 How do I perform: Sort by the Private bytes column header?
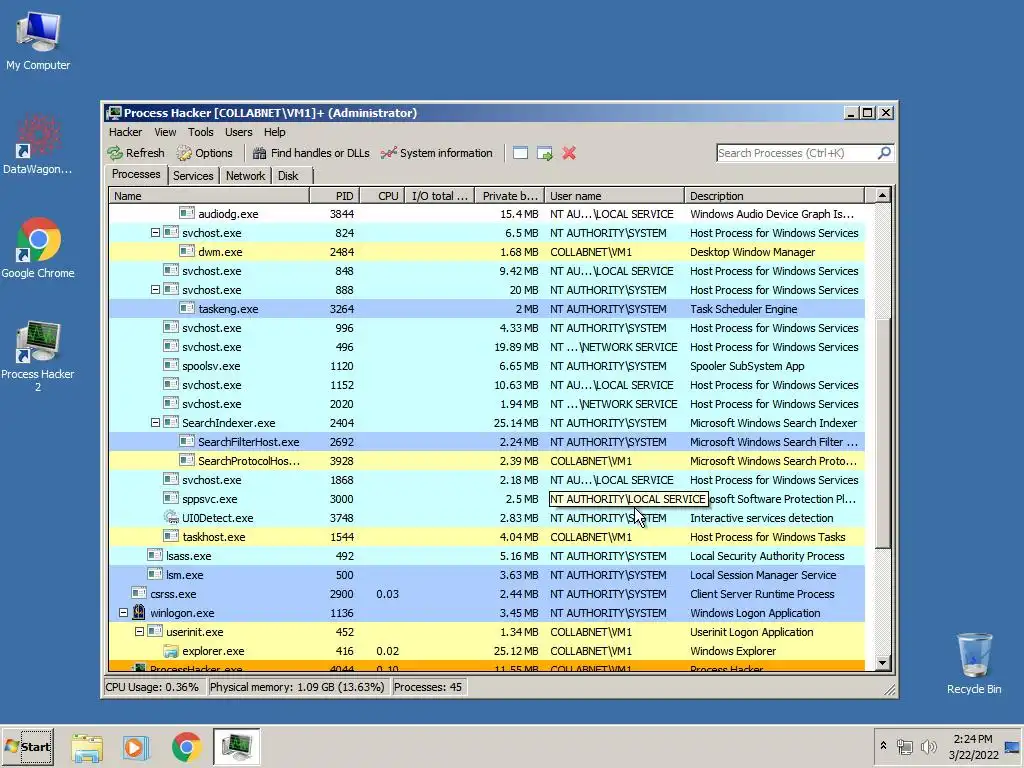[x=509, y=196]
